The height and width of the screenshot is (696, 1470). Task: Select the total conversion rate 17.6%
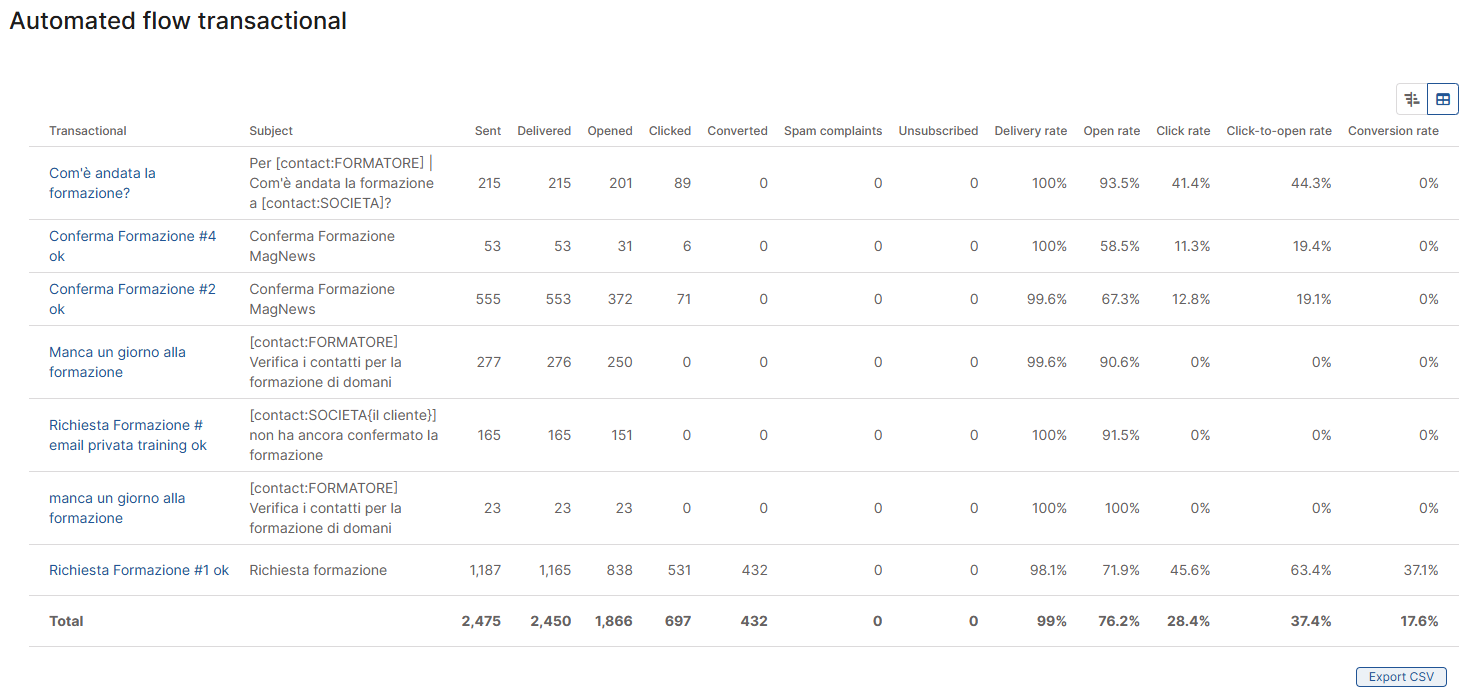pos(1419,621)
